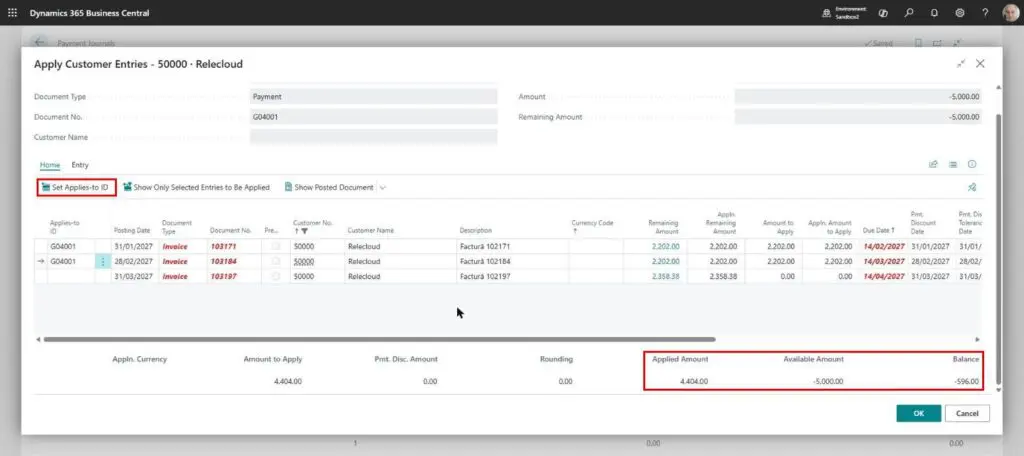The image size is (1024, 456).
Task: Open customer 50000 link in row 103184
Action: [303, 261]
